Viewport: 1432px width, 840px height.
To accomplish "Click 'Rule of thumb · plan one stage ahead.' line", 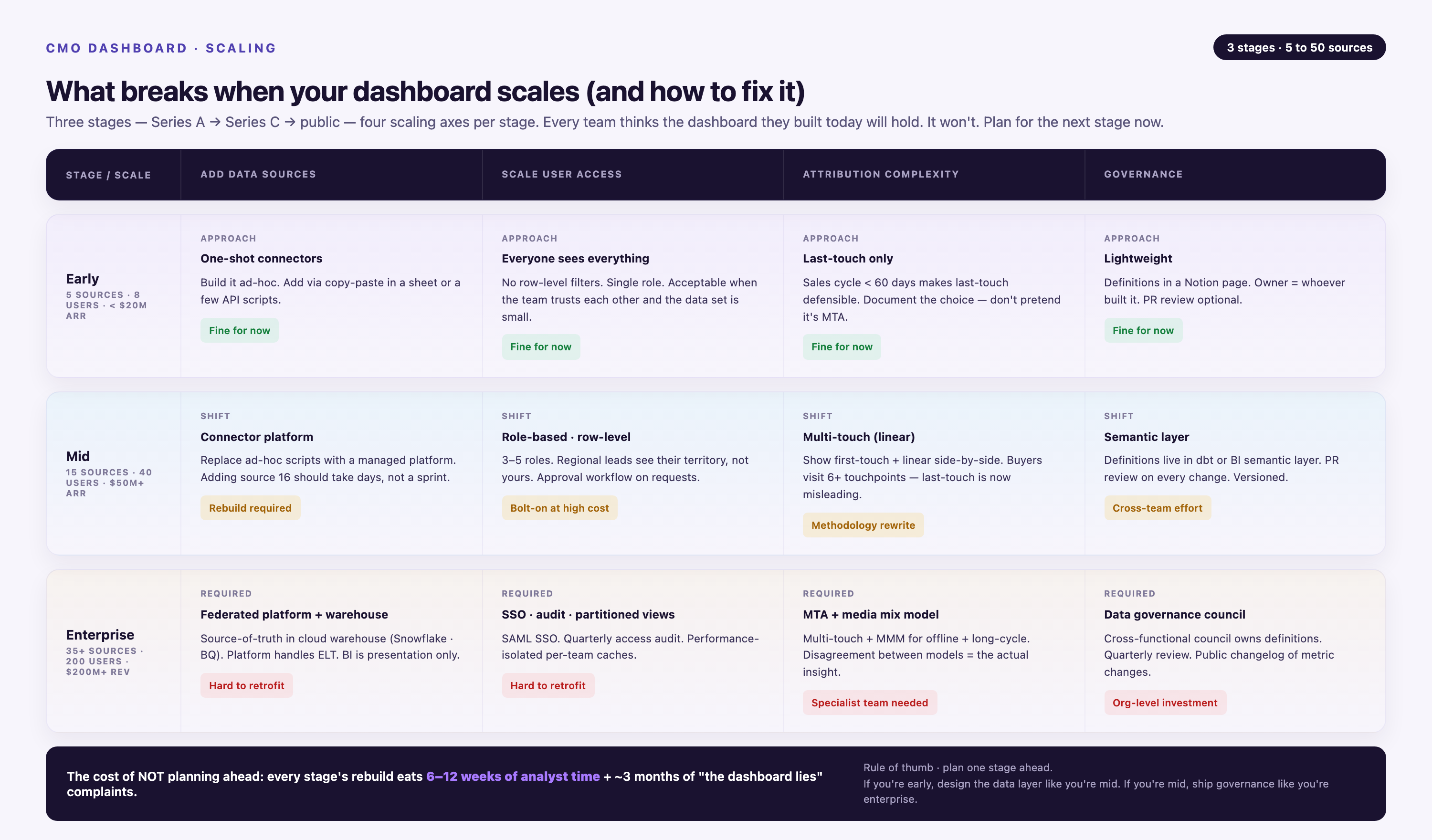I will coord(958,768).
